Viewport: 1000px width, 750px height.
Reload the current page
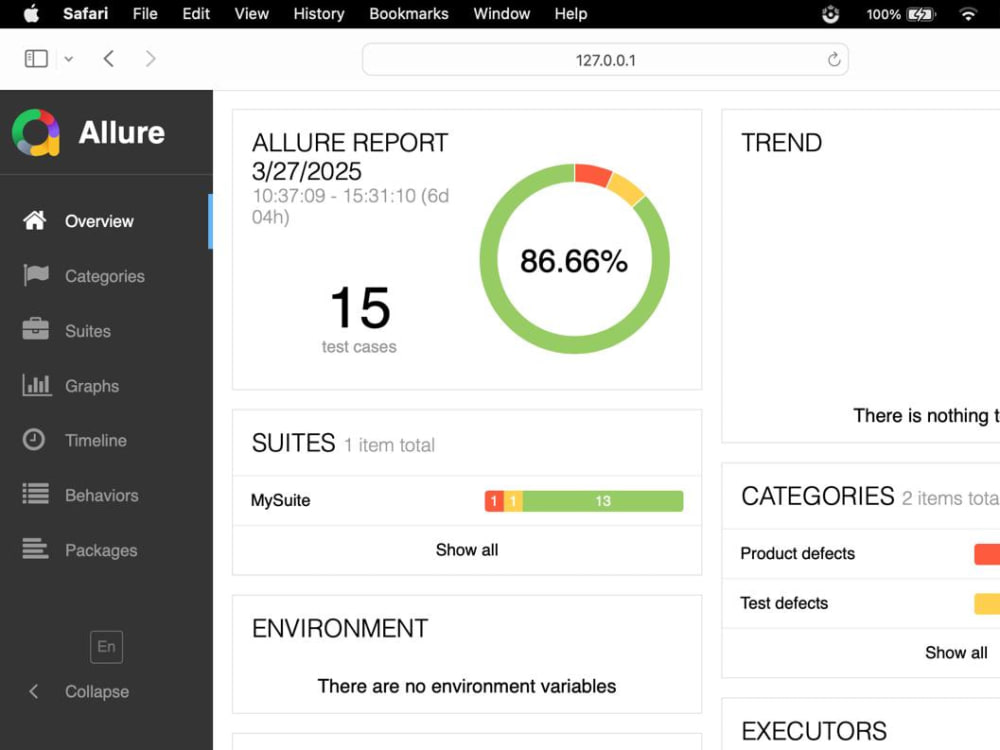coord(834,60)
